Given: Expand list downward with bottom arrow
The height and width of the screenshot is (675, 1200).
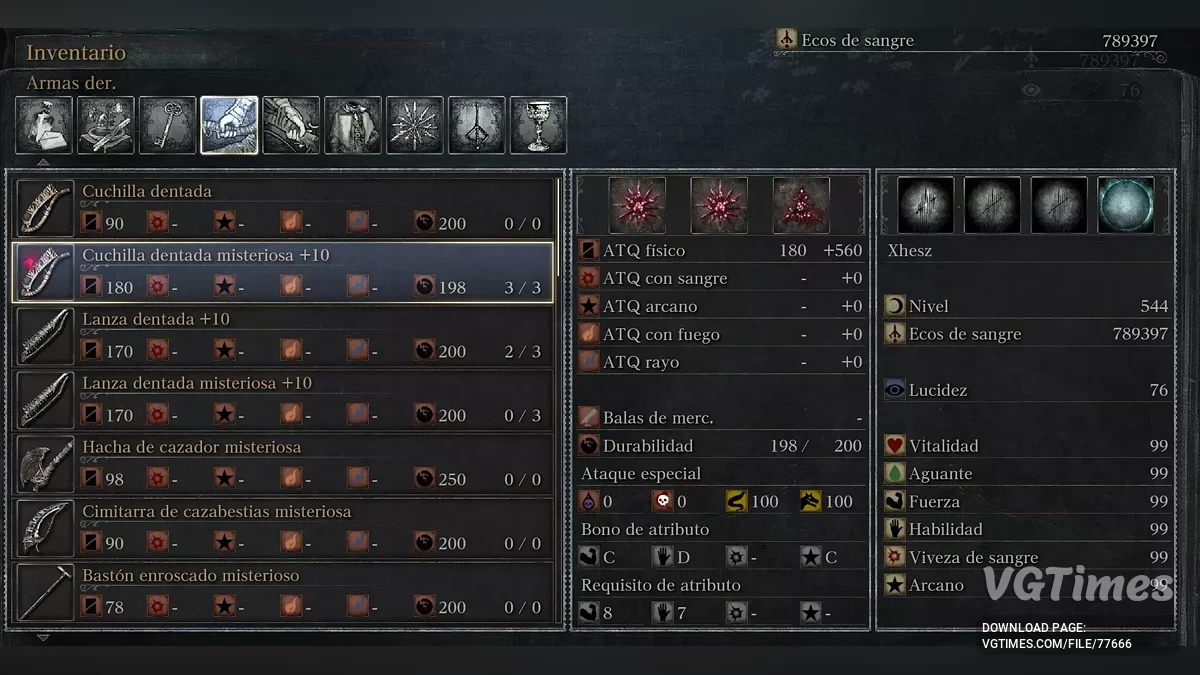Looking at the screenshot, I should 42,637.
